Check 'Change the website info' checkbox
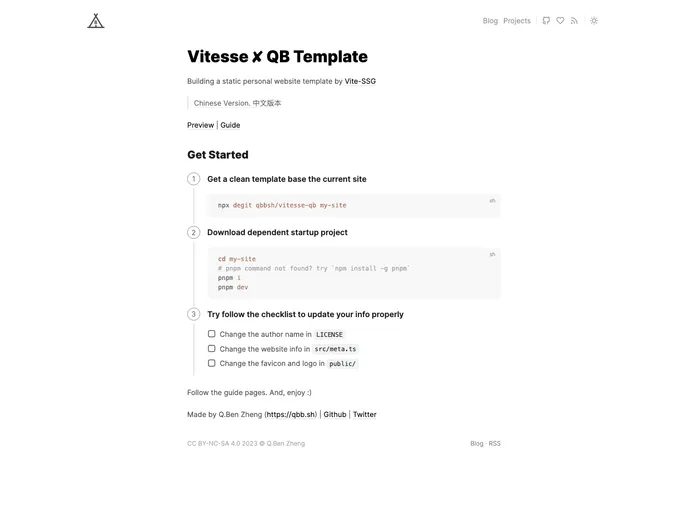Viewport: 688px width, 512px height. (212, 349)
